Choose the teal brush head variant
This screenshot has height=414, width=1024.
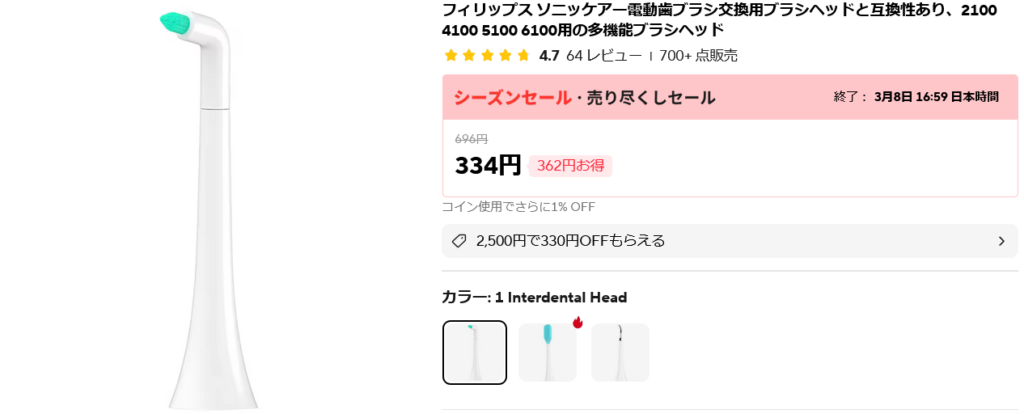547,352
